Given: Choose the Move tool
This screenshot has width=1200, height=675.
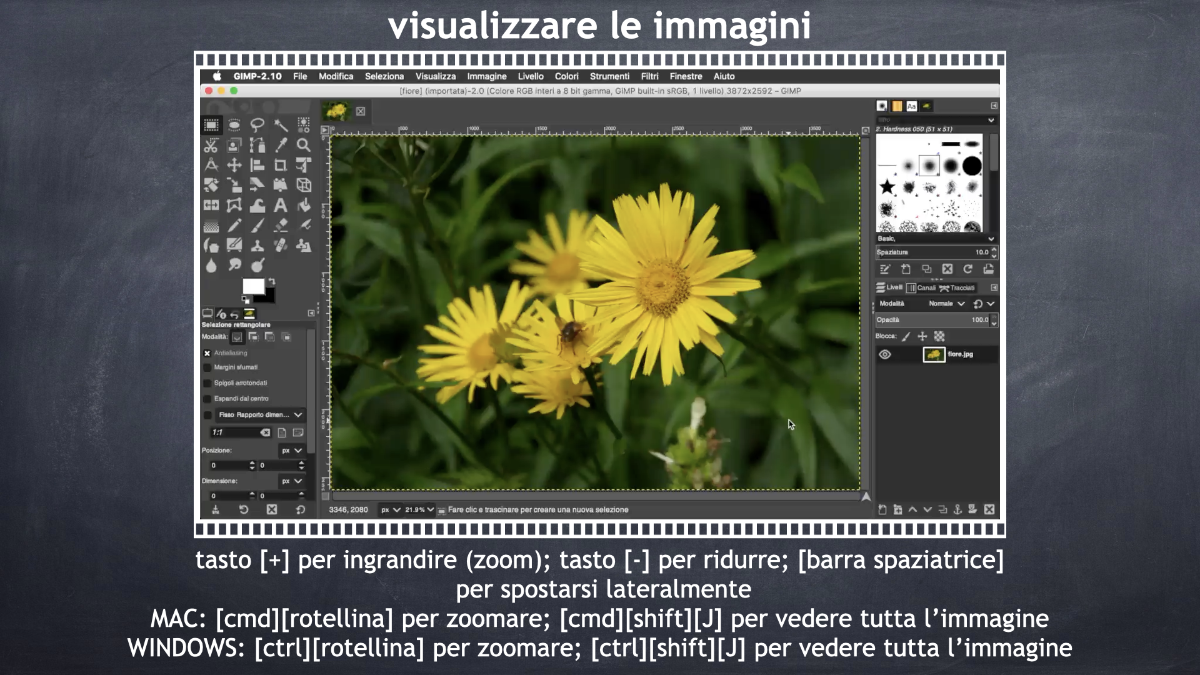Looking at the screenshot, I should 234,165.
